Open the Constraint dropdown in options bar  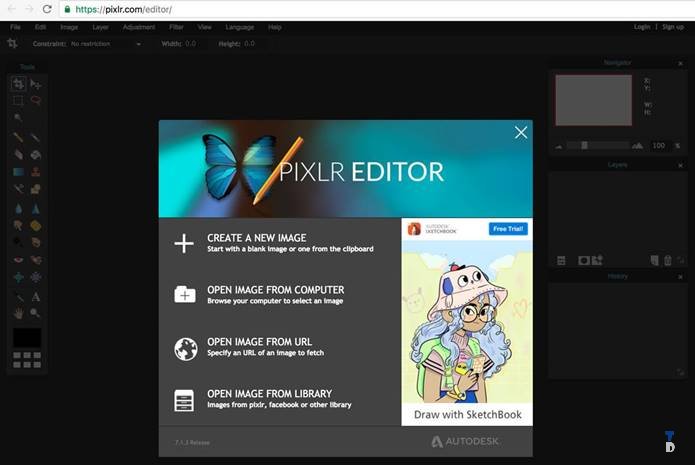pos(105,44)
